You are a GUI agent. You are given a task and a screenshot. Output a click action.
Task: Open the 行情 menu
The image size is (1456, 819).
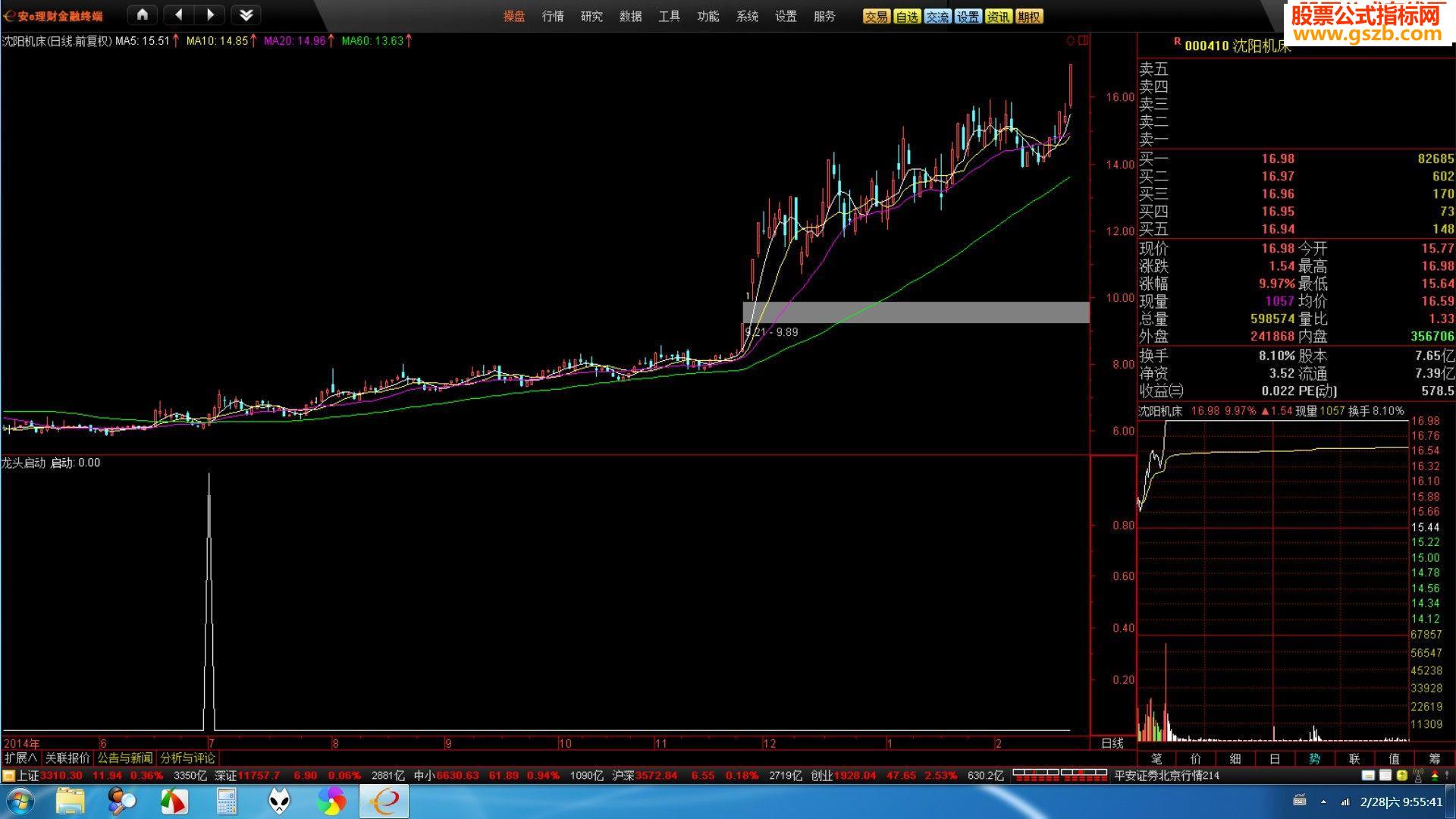pos(553,16)
